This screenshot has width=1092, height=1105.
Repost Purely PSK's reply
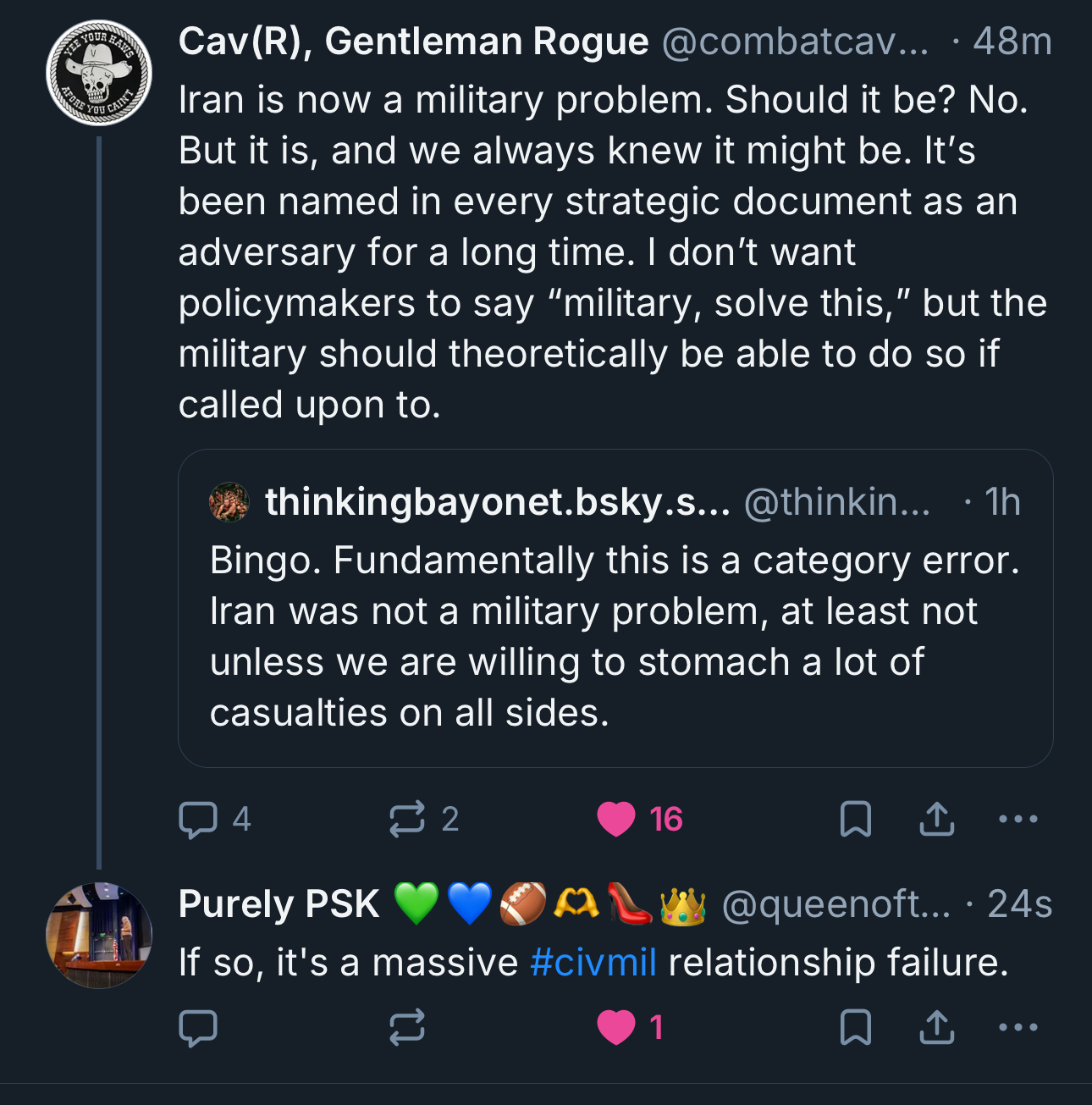point(407,1028)
